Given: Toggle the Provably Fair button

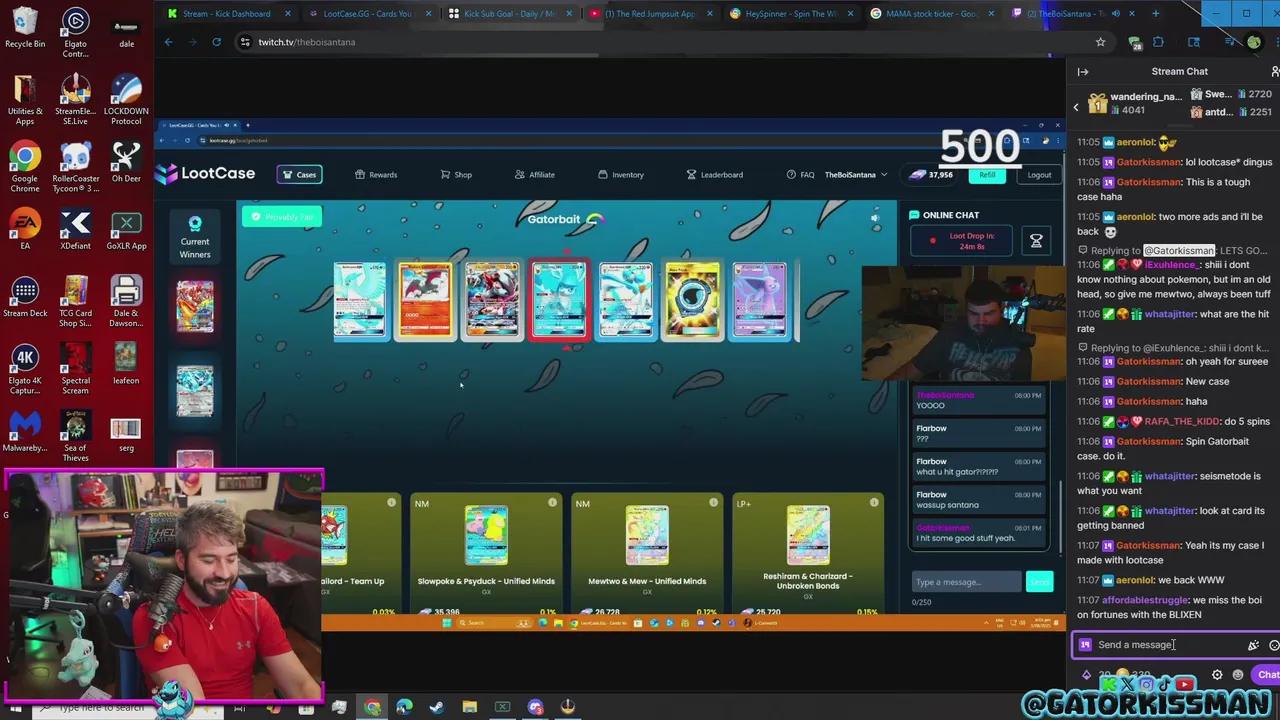Looking at the screenshot, I should click(x=282, y=217).
